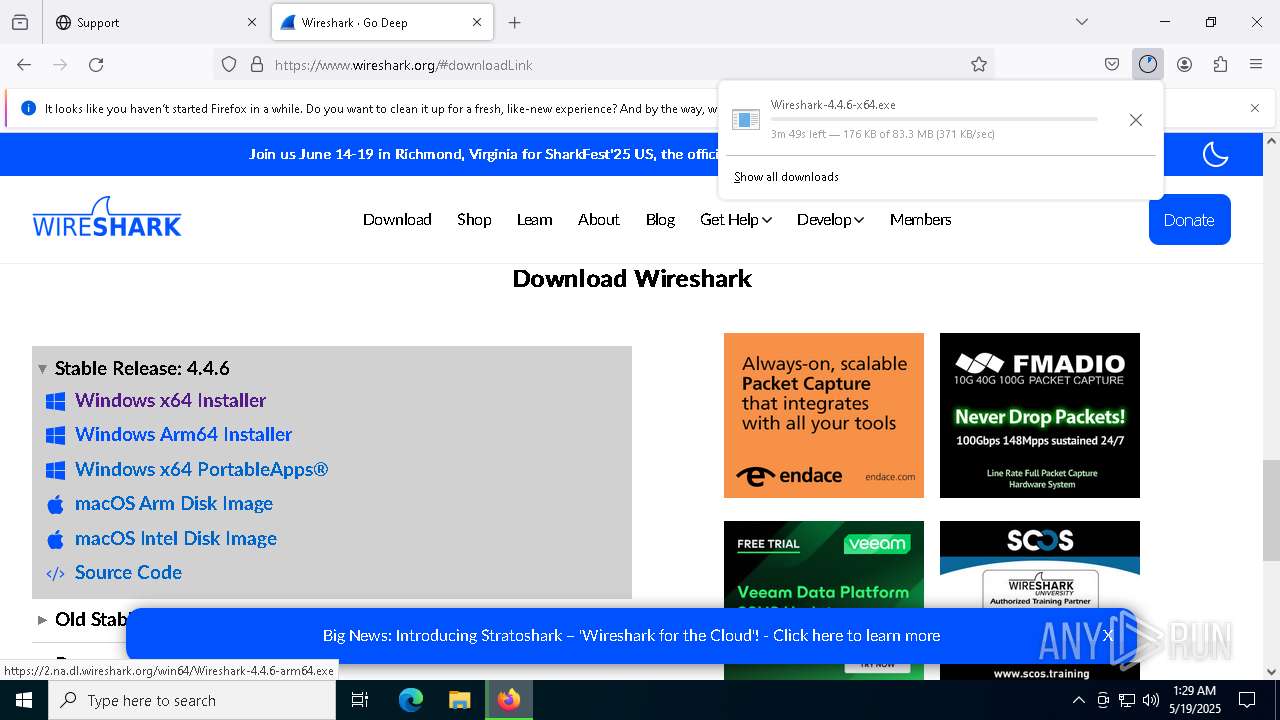The height and width of the screenshot is (720, 1280).
Task: Download the macOS Arm Disk Image
Action: 174,503
